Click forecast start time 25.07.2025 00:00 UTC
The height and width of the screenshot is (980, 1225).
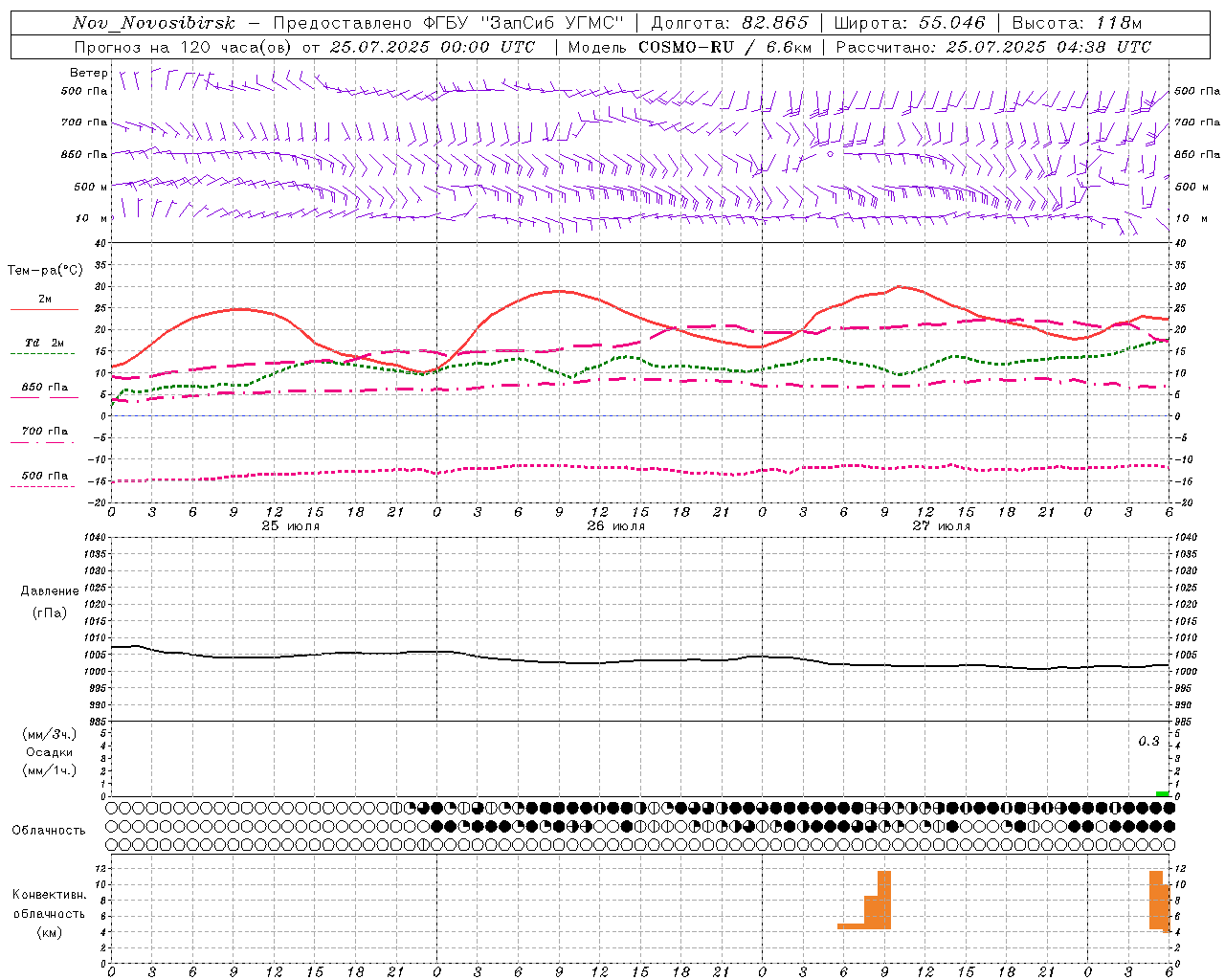(433, 47)
